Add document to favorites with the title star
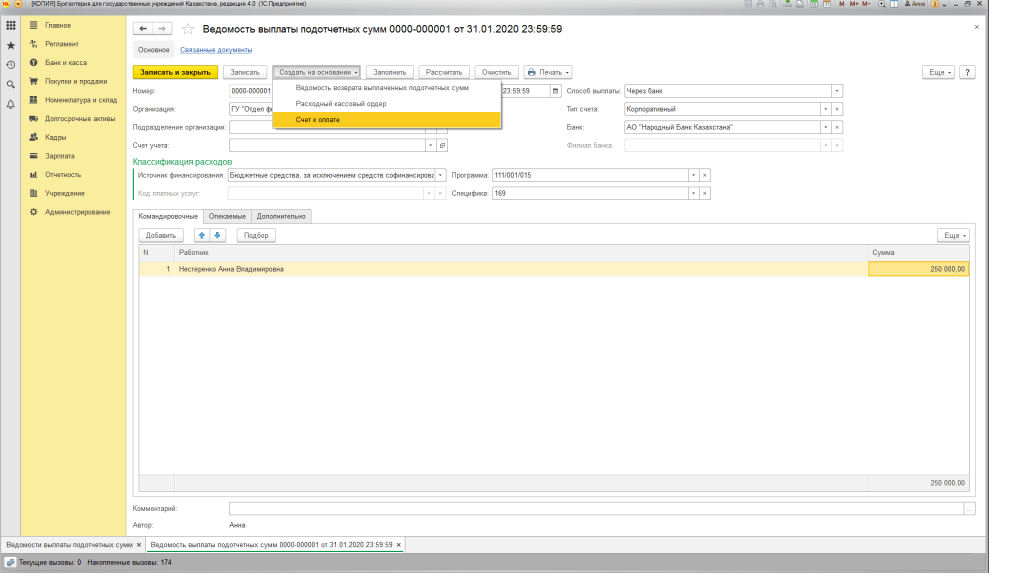Viewport: 1024px width, 576px height. tap(187, 29)
